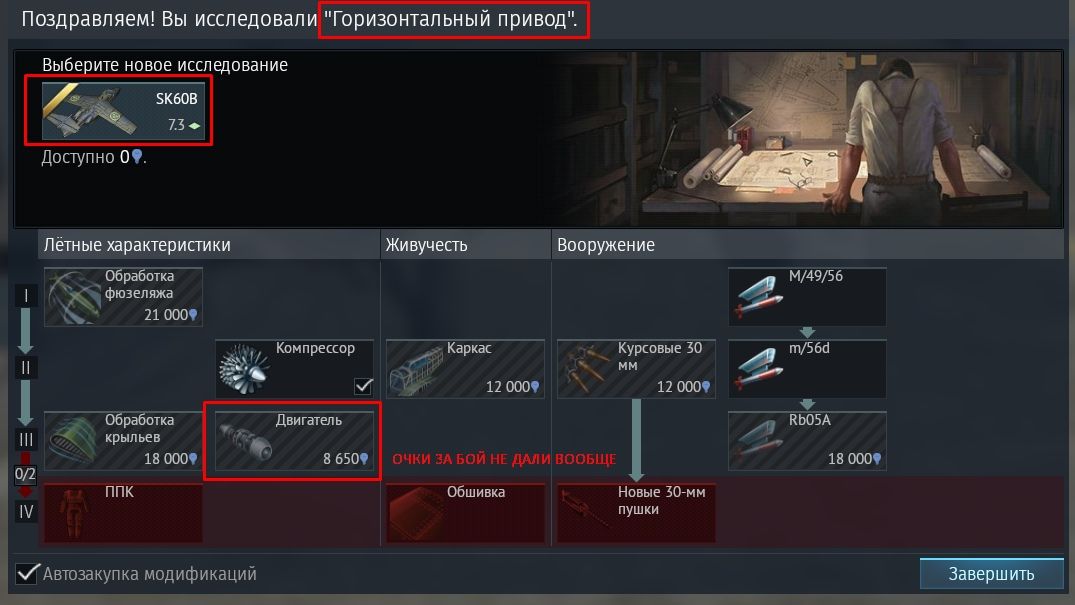Select the locked ППК tier IV module

click(x=123, y=513)
